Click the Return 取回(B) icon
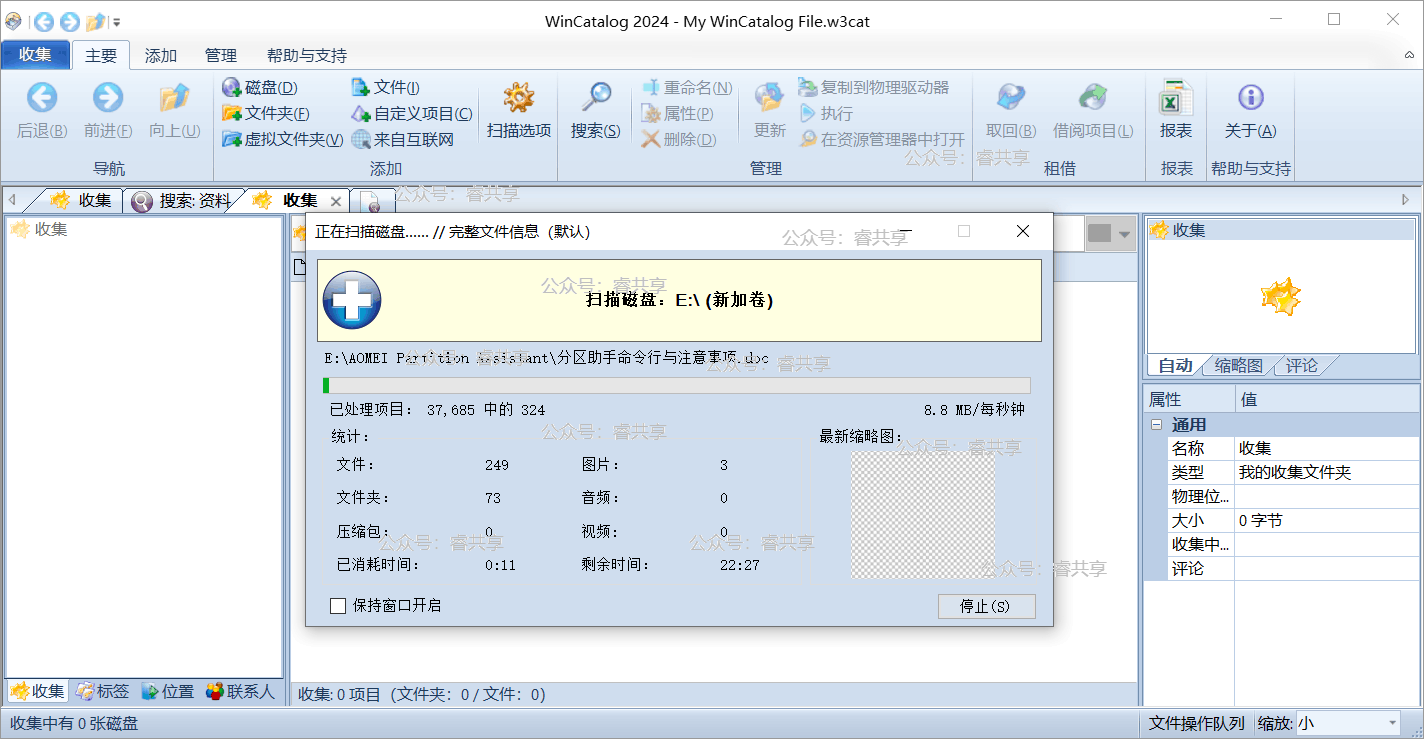The image size is (1424, 739). pos(1010,98)
